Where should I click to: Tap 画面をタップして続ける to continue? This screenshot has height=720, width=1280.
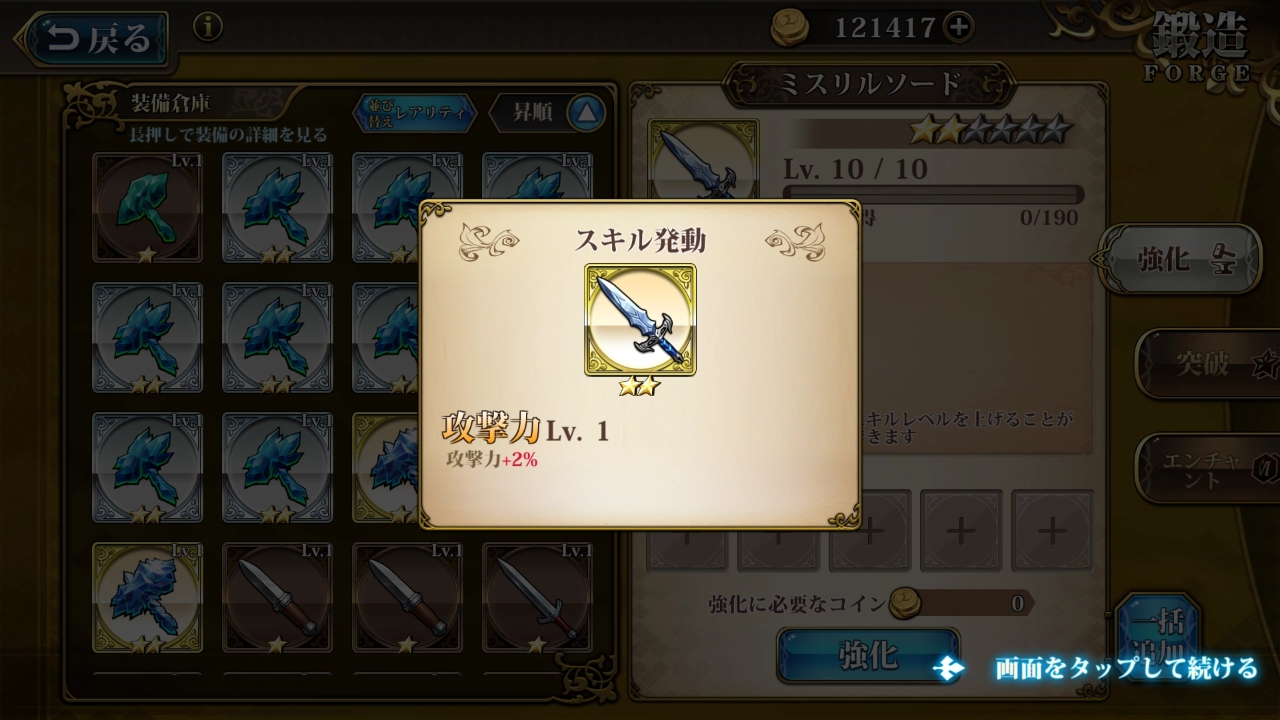coord(1126,667)
